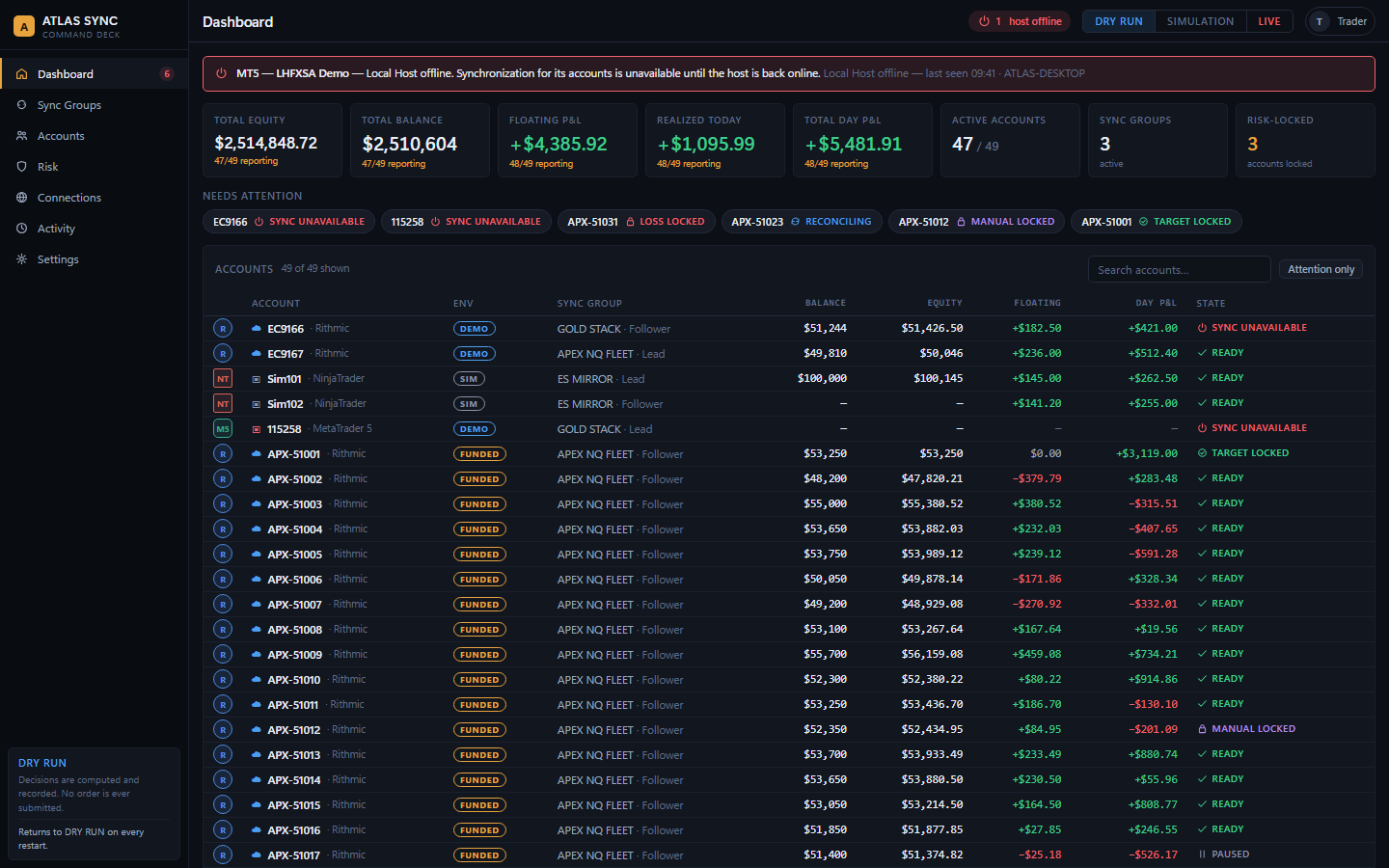
Task: Click the power icon in the red alert banner
Action: coord(221,73)
